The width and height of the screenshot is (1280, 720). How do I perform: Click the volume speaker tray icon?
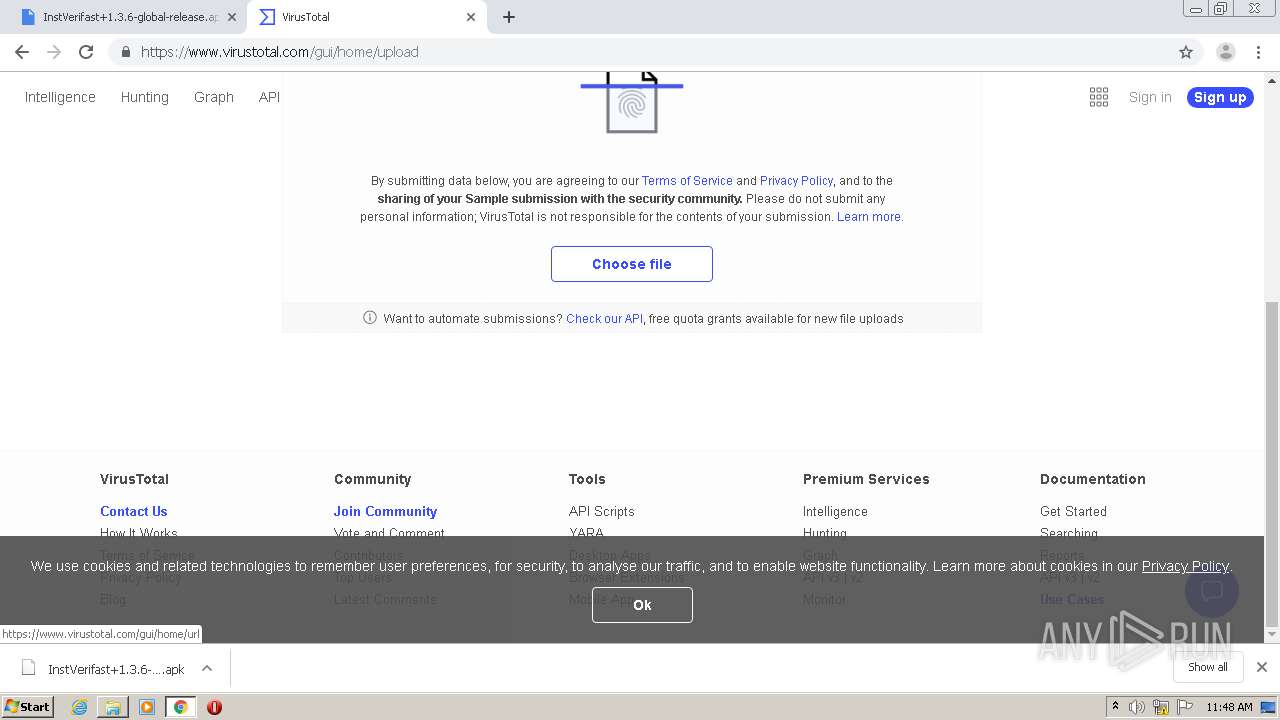(x=1137, y=707)
